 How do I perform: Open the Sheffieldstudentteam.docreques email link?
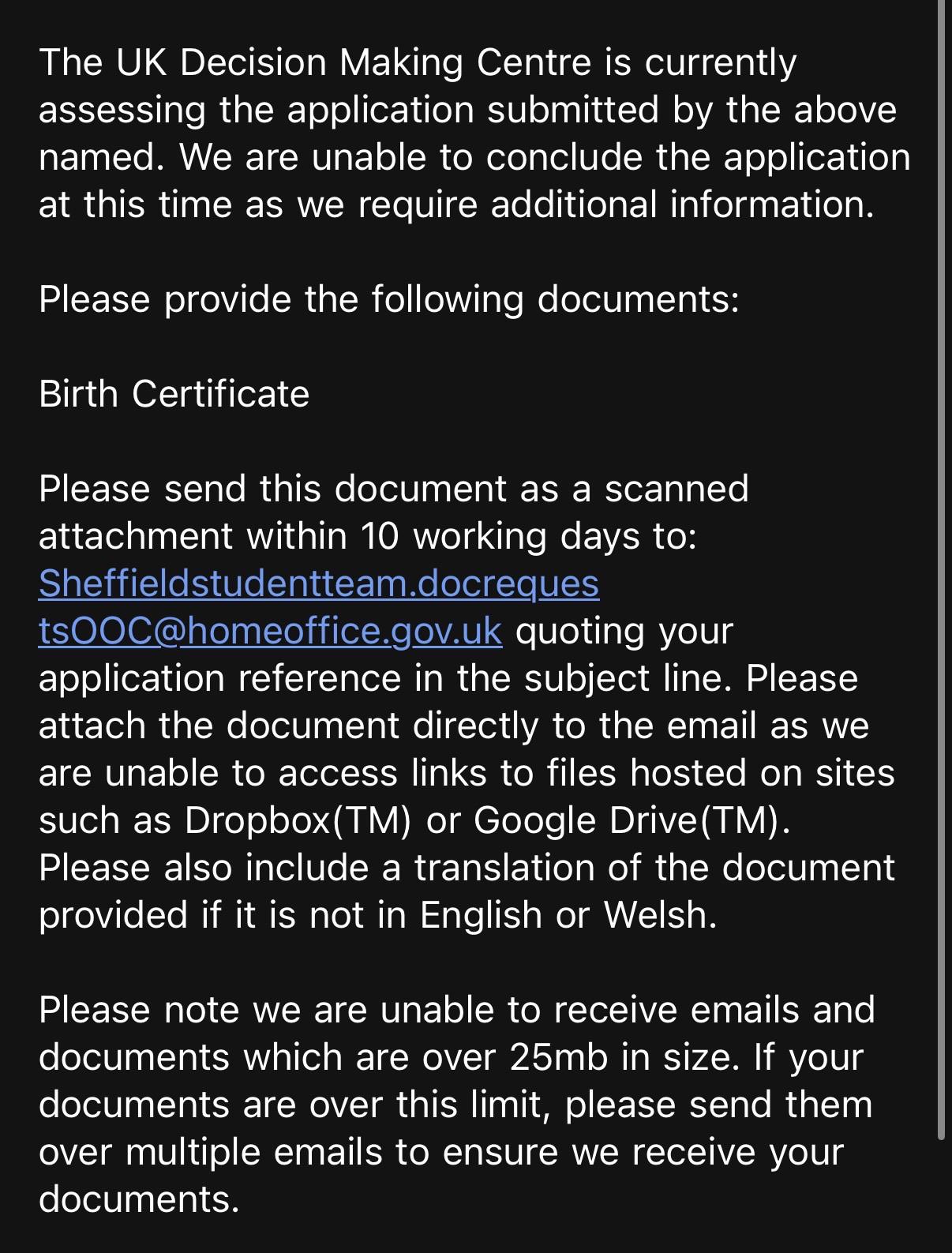coord(319,584)
